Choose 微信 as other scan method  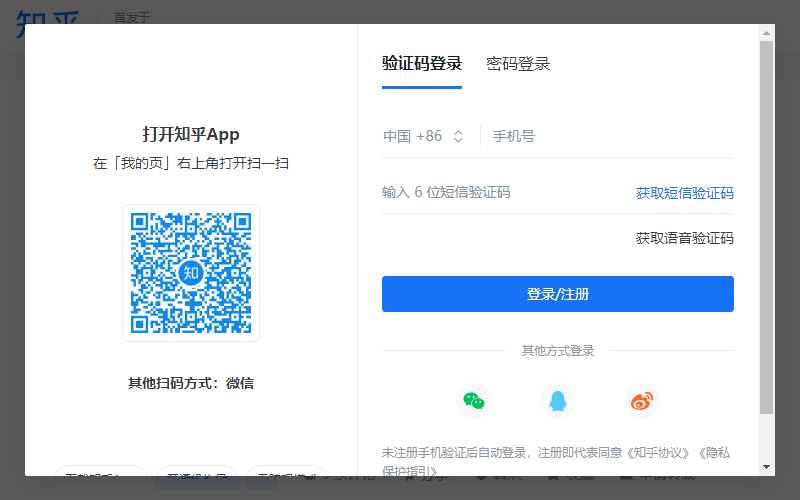(240, 383)
